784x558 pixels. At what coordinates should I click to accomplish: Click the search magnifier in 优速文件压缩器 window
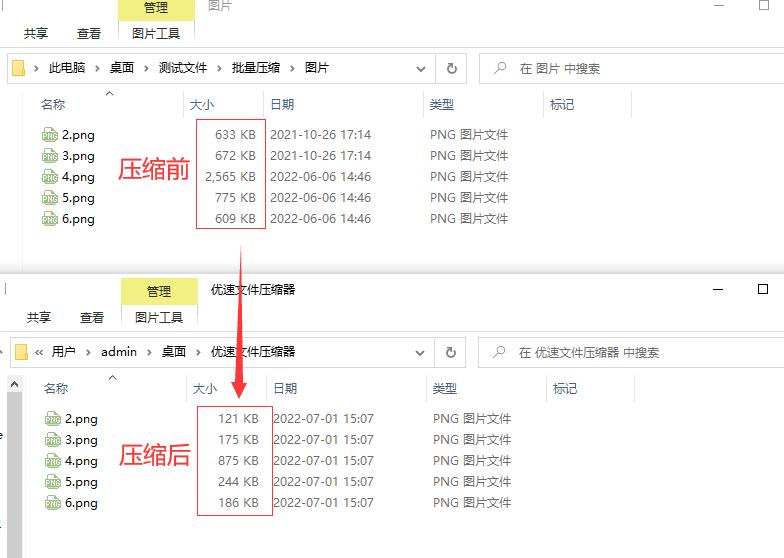[x=498, y=352]
